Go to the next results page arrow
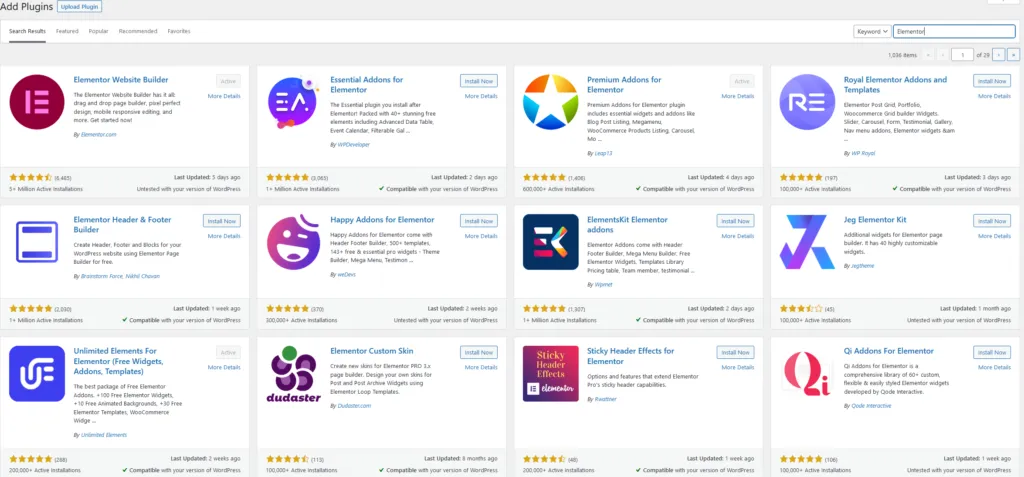 (999, 55)
